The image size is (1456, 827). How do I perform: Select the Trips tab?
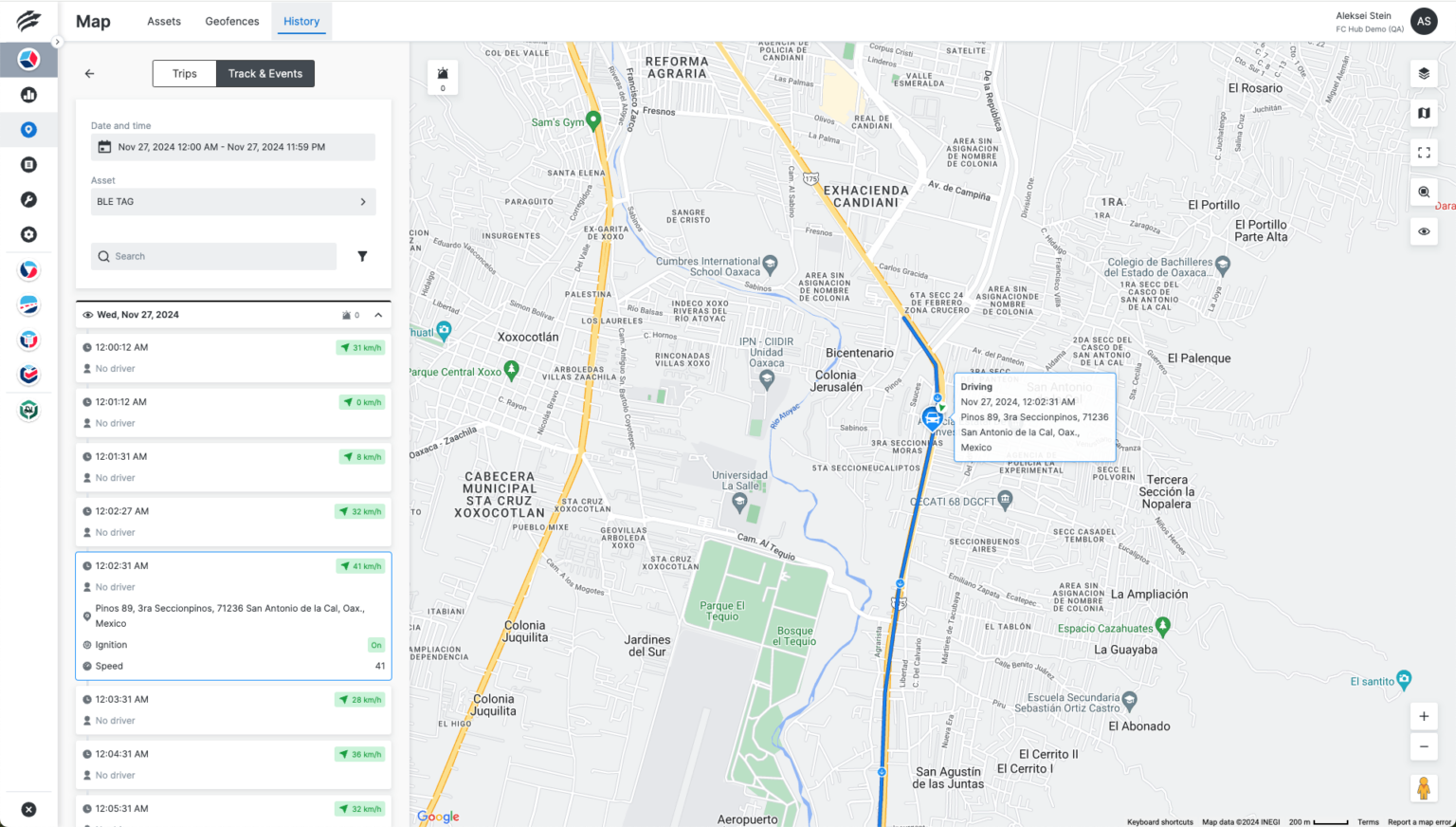coord(184,73)
